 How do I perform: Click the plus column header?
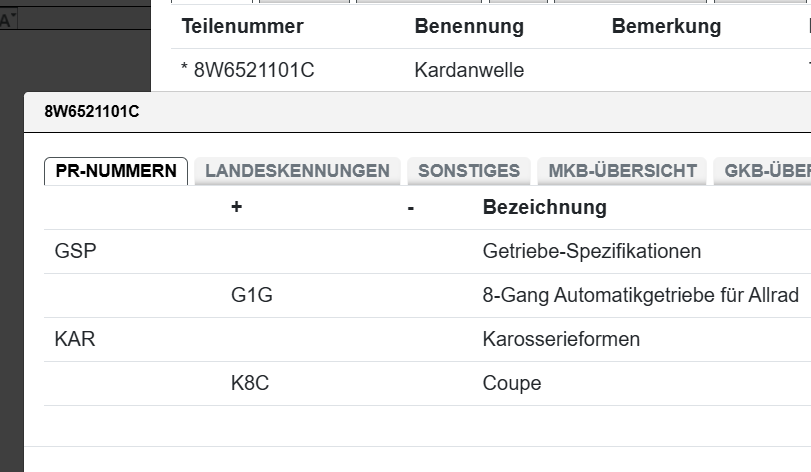[x=236, y=208]
